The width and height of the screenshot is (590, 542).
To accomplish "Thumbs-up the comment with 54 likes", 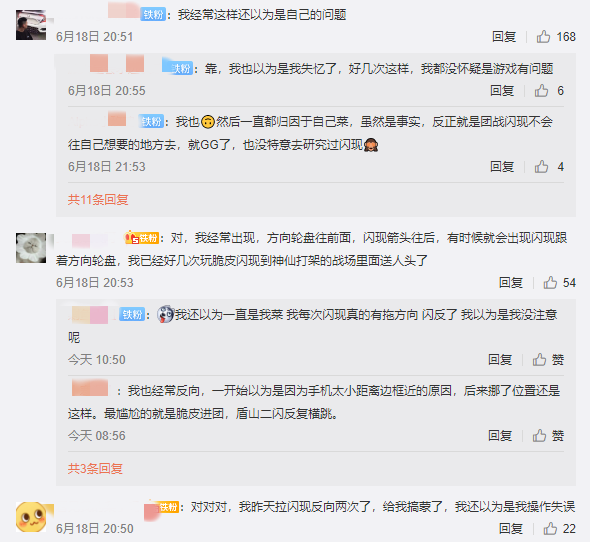I will (x=550, y=282).
